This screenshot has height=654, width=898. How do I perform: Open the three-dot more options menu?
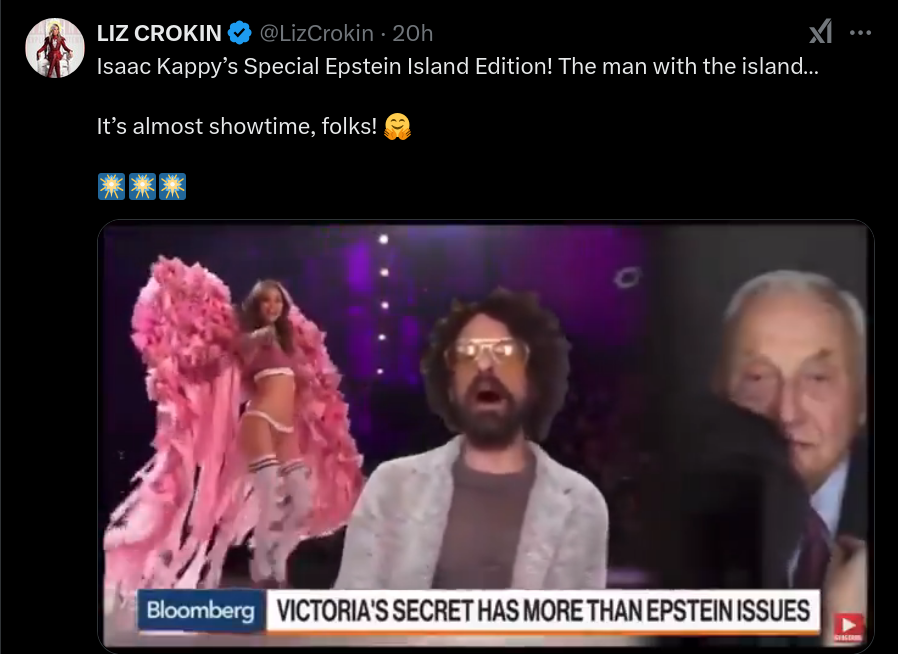click(860, 33)
